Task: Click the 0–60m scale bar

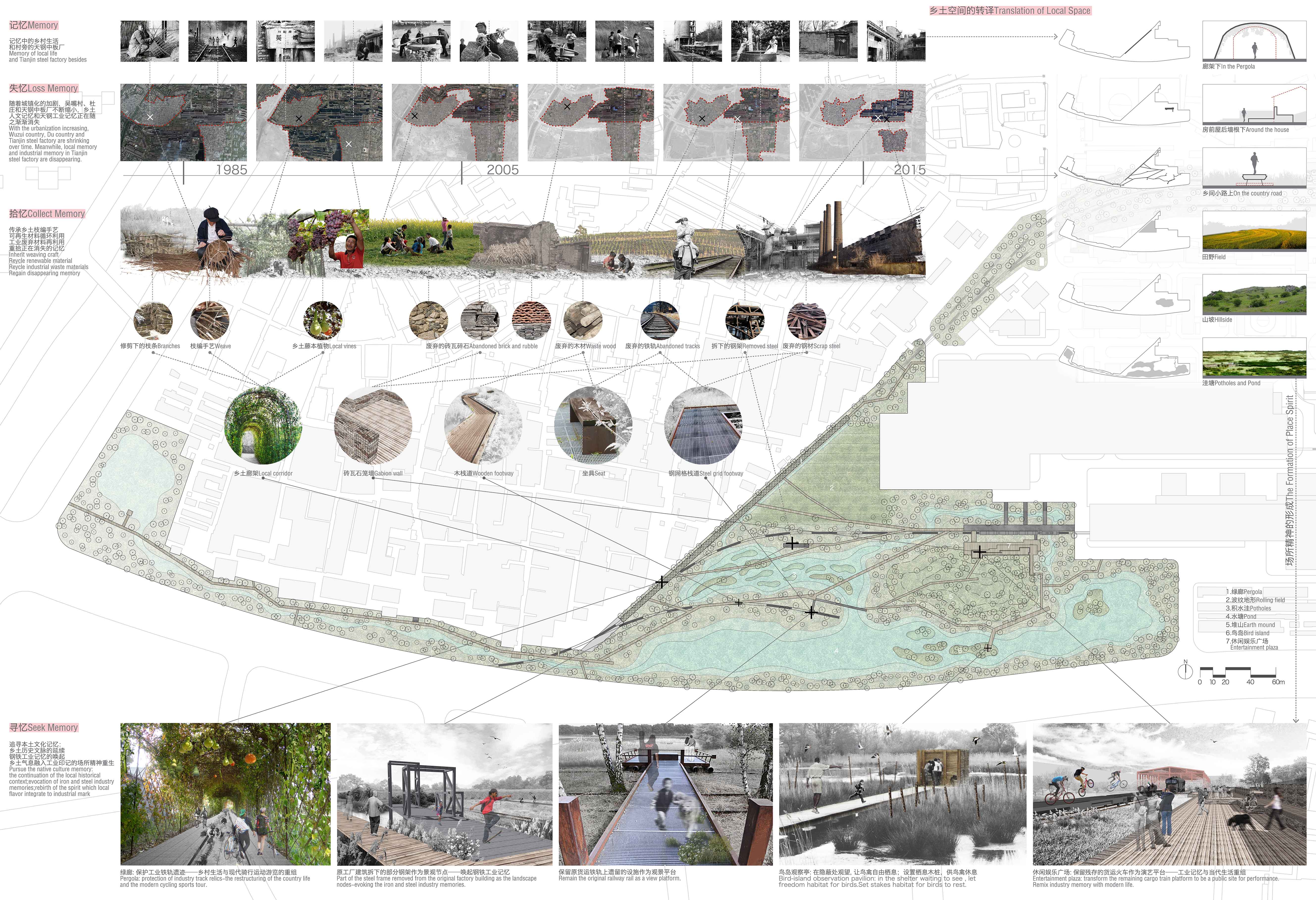Action: click(1242, 676)
